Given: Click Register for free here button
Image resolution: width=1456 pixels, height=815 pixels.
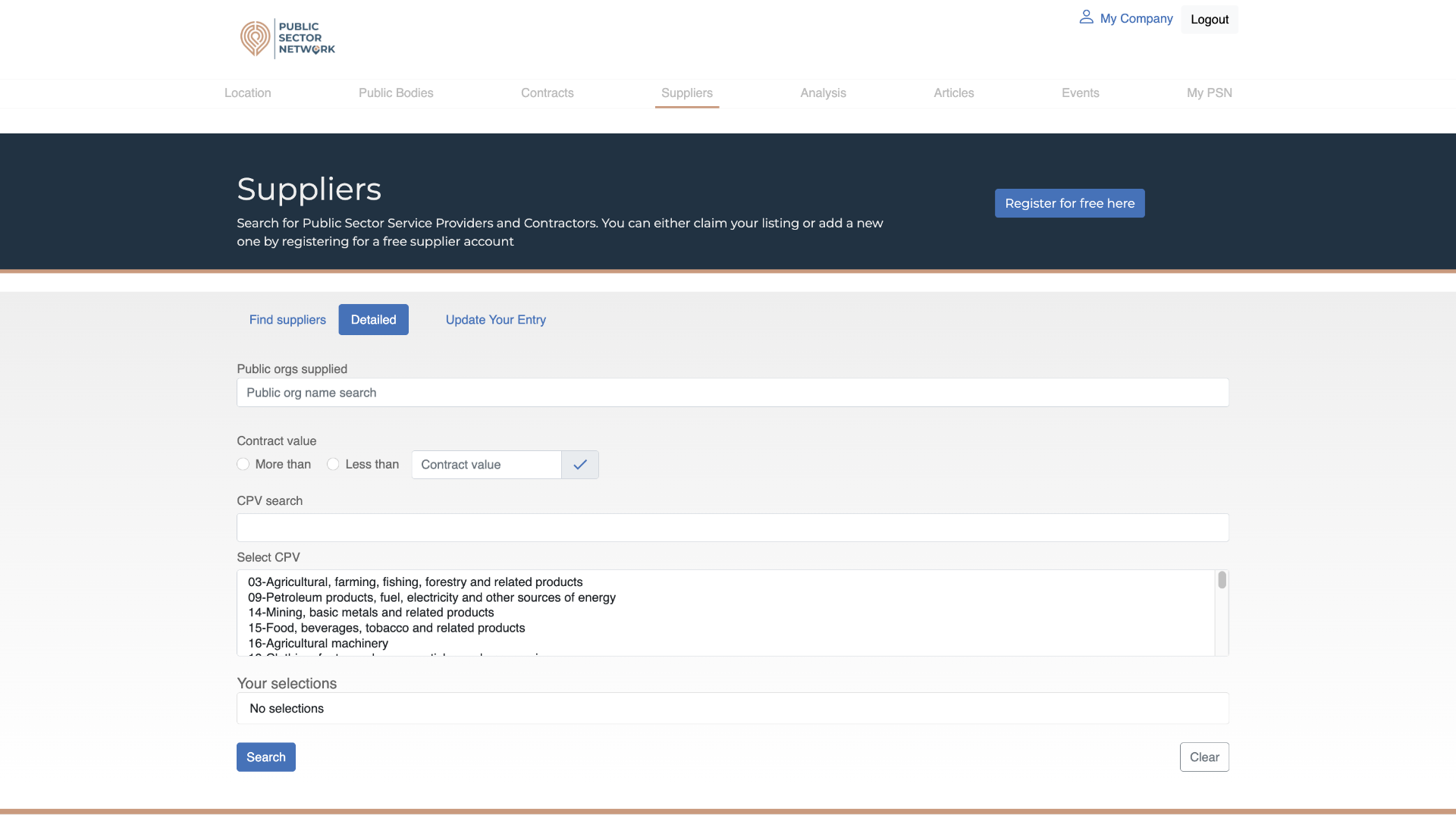Looking at the screenshot, I should [x=1070, y=203].
